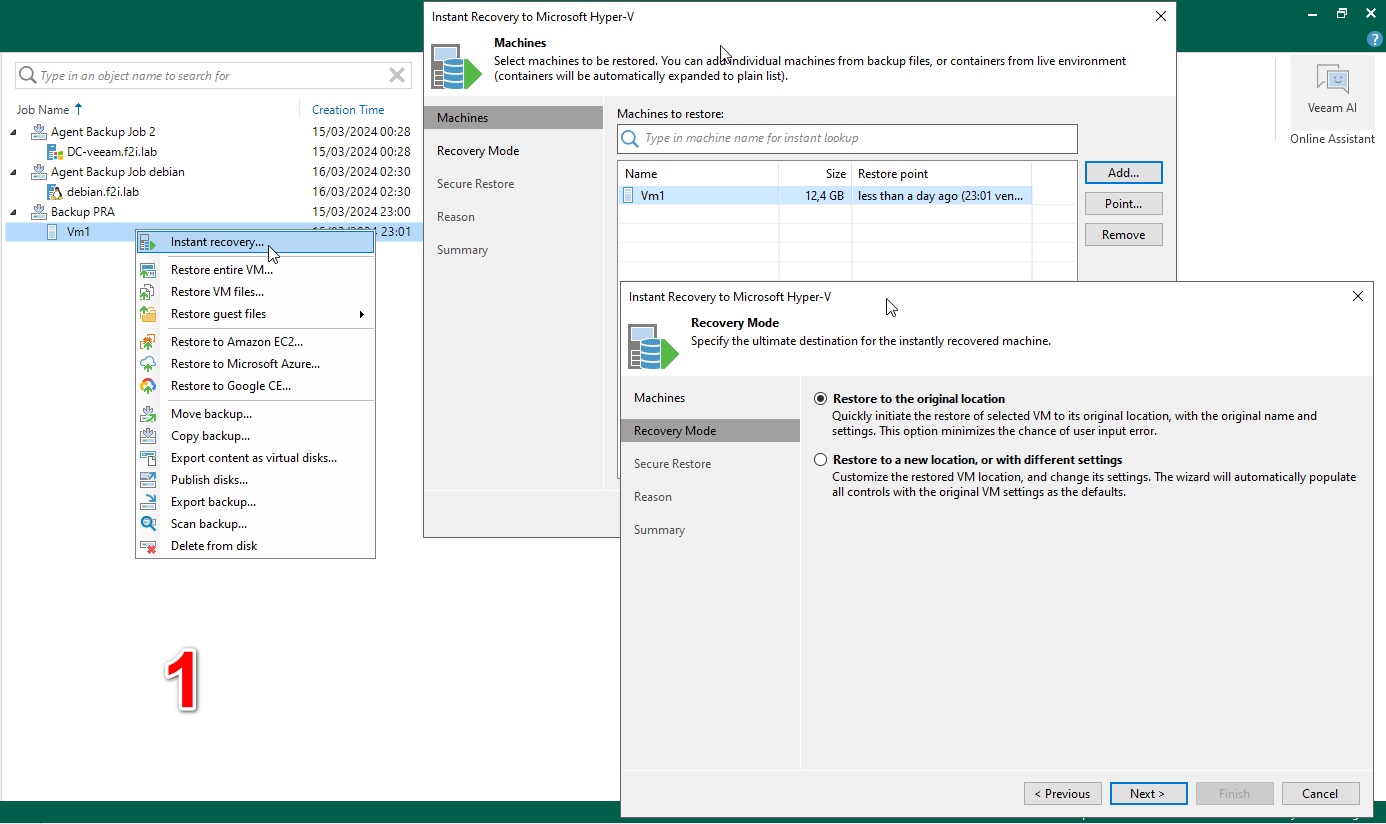Click the machine name instant lookup field

click(847, 138)
